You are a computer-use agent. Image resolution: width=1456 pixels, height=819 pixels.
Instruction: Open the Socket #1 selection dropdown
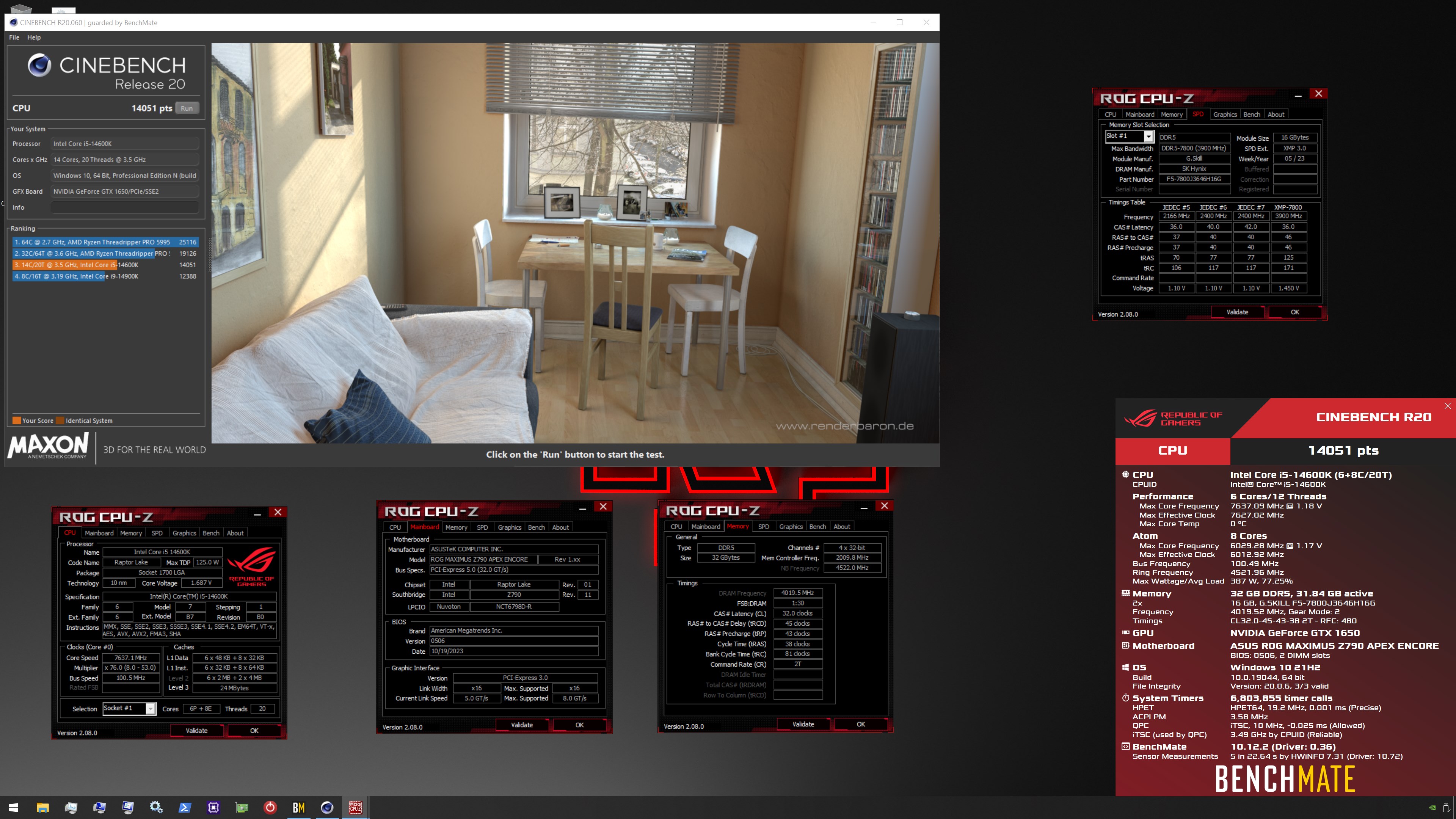[x=151, y=708]
